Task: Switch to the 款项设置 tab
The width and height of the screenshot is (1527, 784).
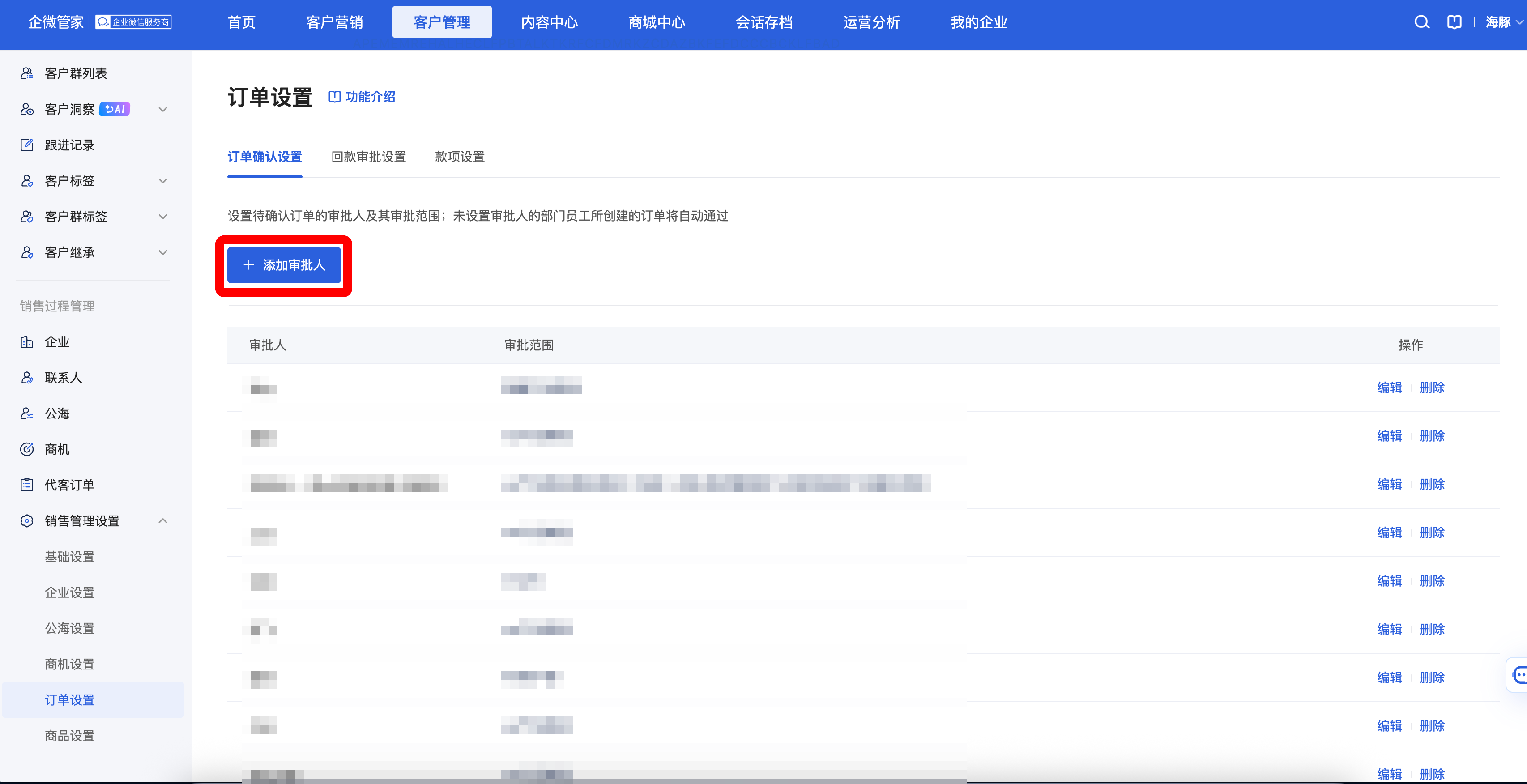Action: (x=460, y=157)
